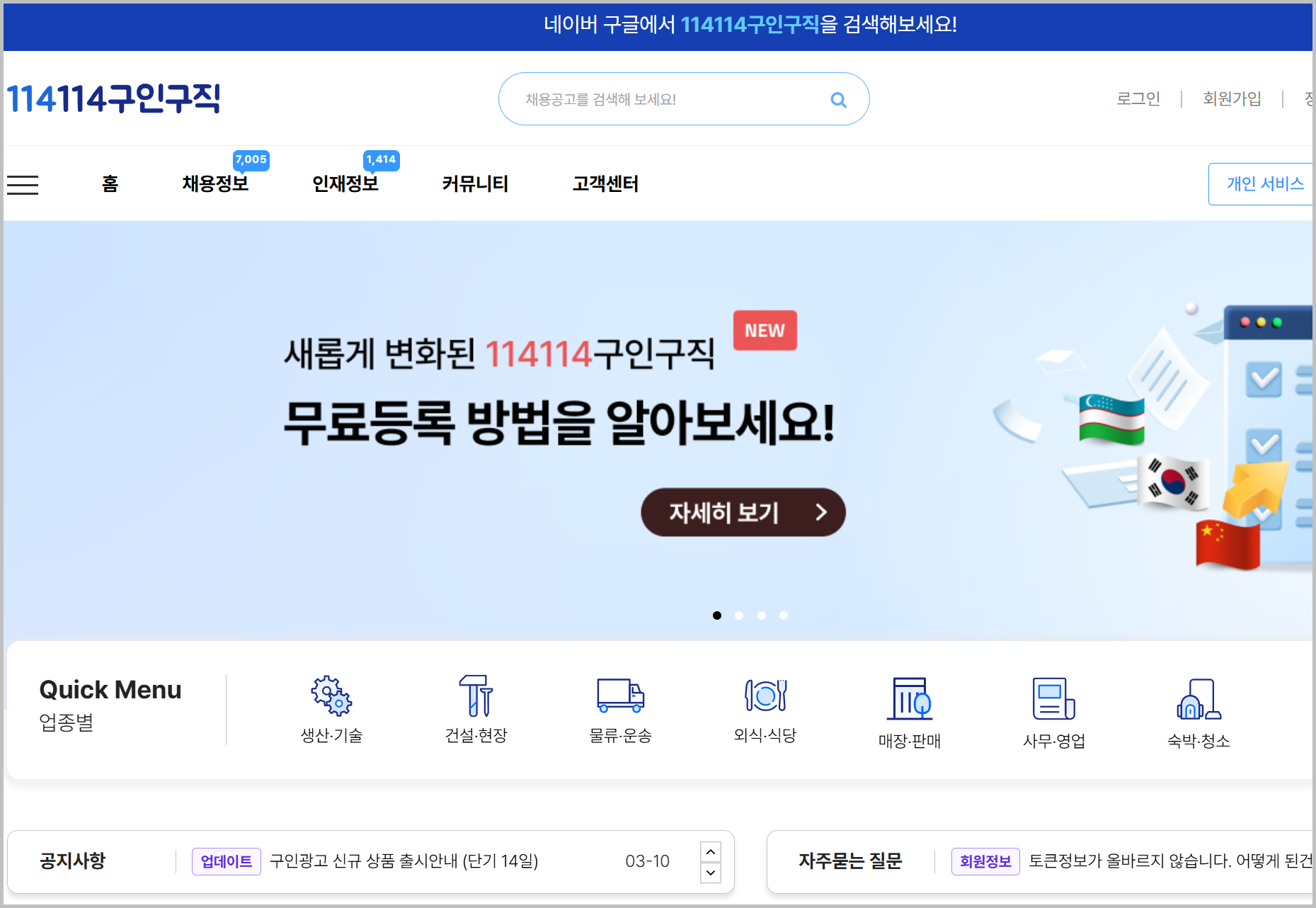This screenshot has height=908, width=1316.
Task: Click the 회원정보 tag in FAQ
Action: point(985,861)
